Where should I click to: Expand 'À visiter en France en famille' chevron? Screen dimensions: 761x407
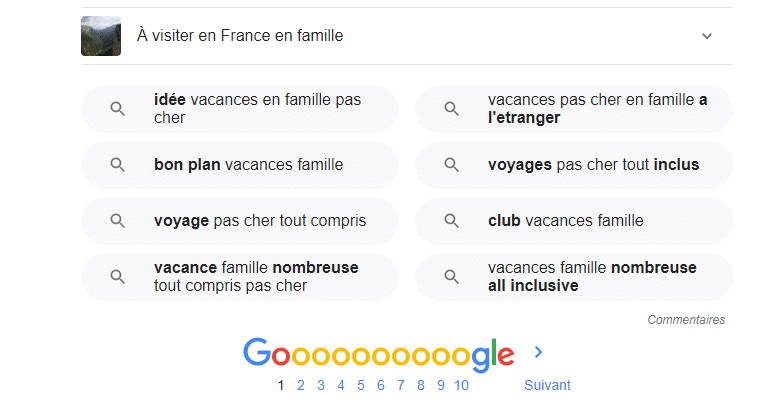click(707, 36)
